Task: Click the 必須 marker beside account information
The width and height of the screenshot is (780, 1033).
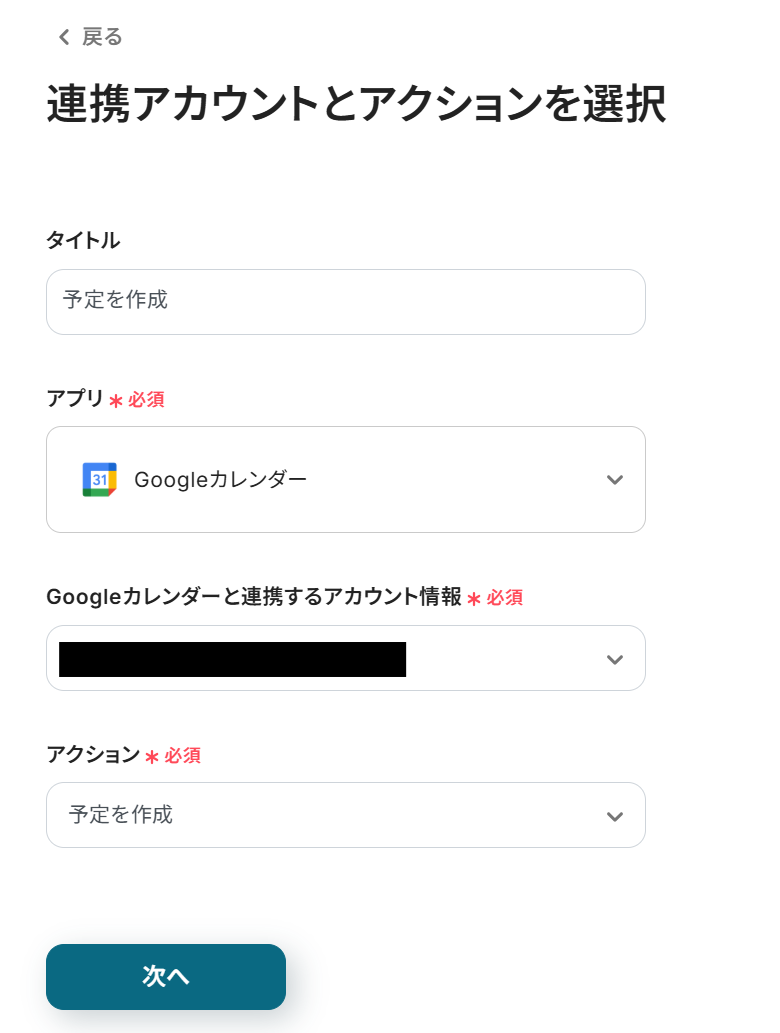Action: (505, 598)
